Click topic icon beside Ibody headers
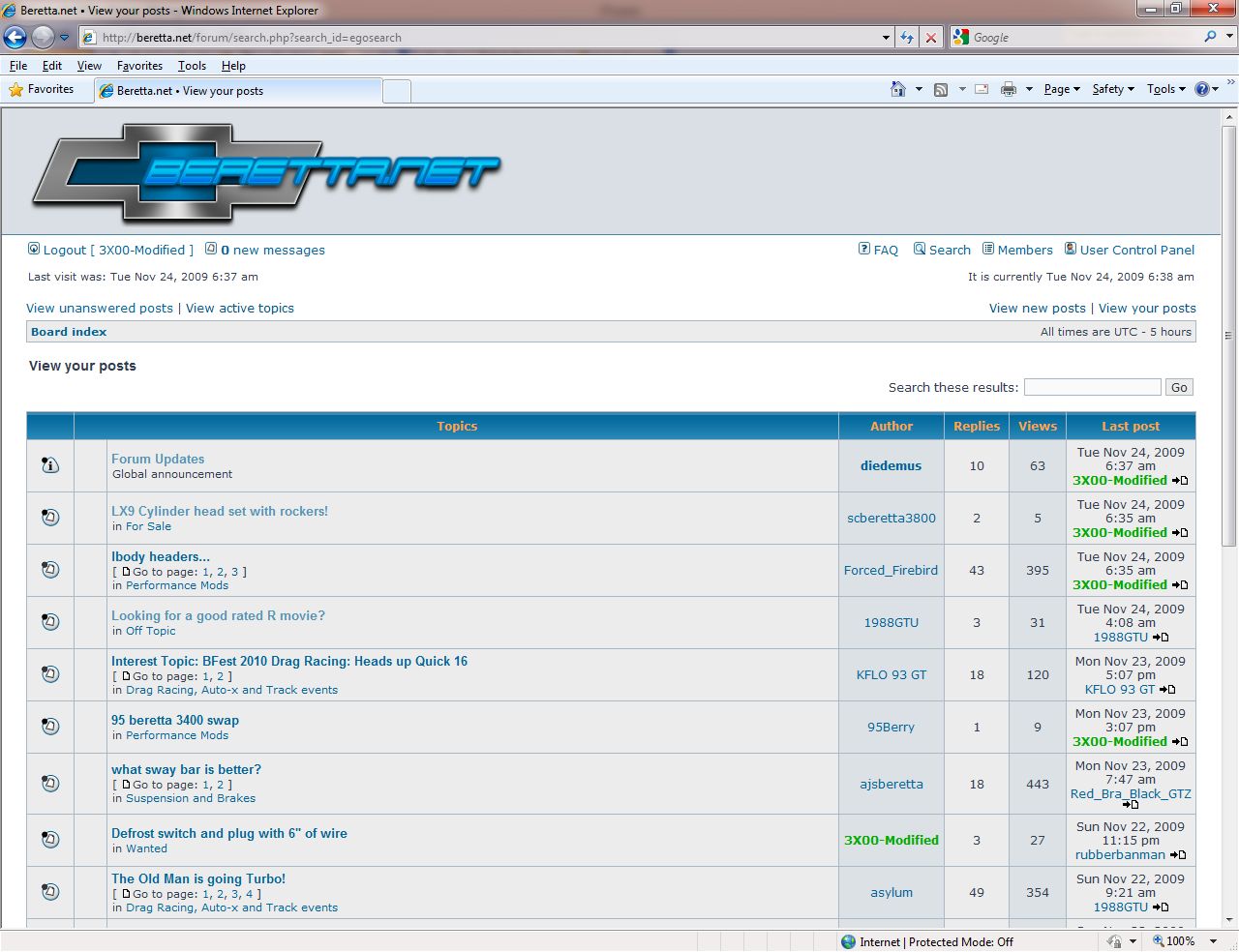Image resolution: width=1239 pixels, height=952 pixels. coord(50,570)
